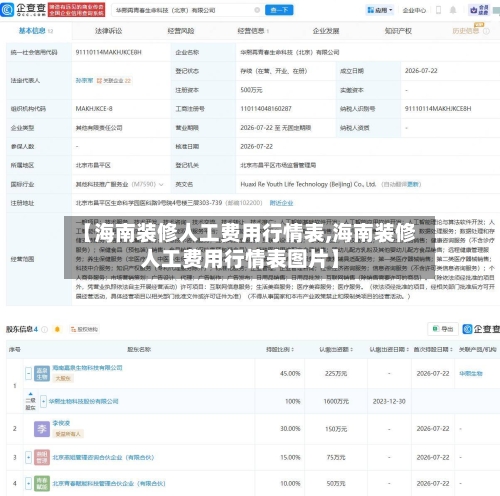Switch to the 法律诉讼 tab
The image size is (500, 496).
[x=108, y=31]
